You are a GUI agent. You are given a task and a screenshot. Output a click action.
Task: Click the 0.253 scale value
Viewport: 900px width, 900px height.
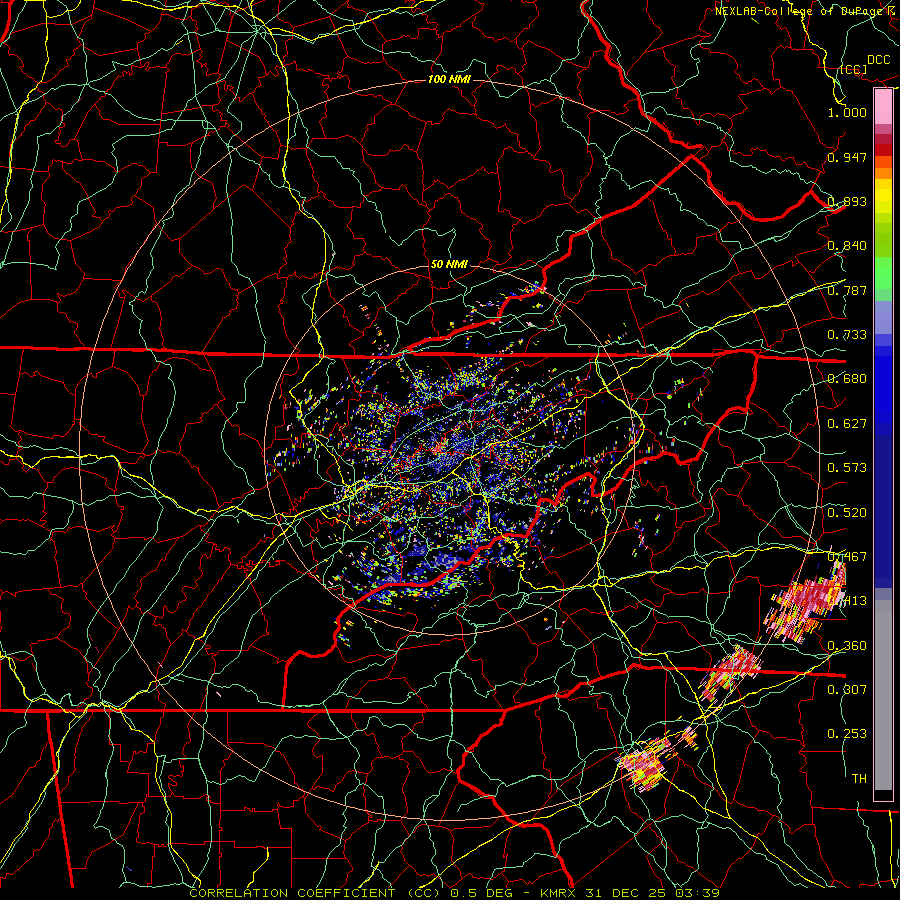click(x=847, y=734)
